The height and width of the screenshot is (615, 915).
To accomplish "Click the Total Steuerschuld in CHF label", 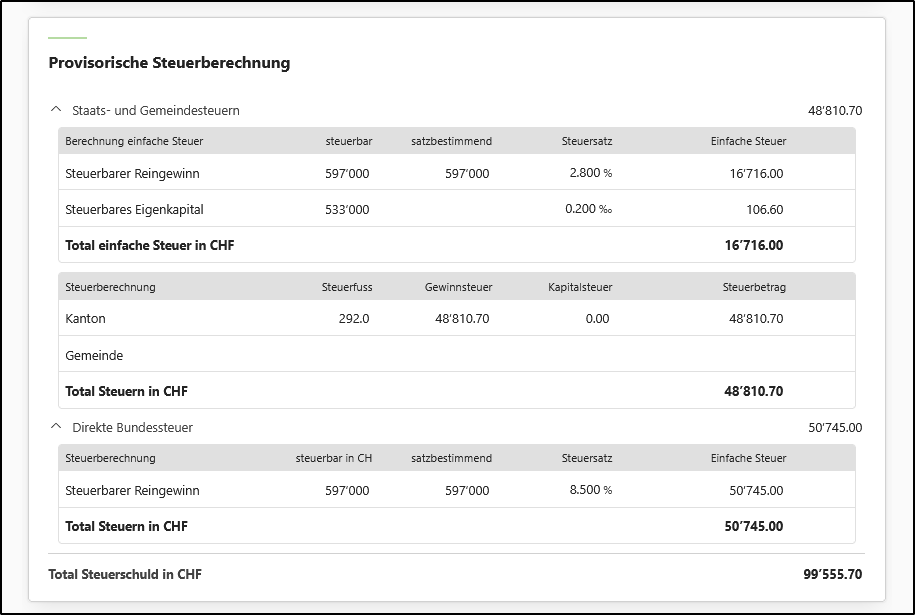I will (125, 574).
